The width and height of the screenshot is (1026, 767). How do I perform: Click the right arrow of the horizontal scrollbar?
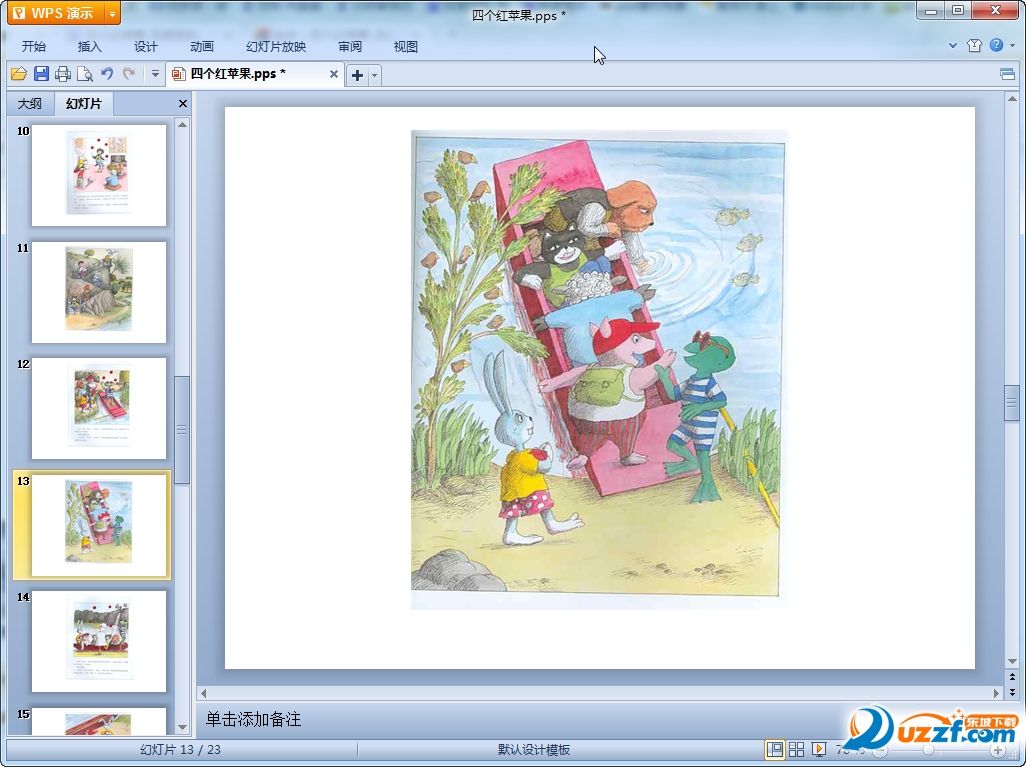[x=996, y=693]
